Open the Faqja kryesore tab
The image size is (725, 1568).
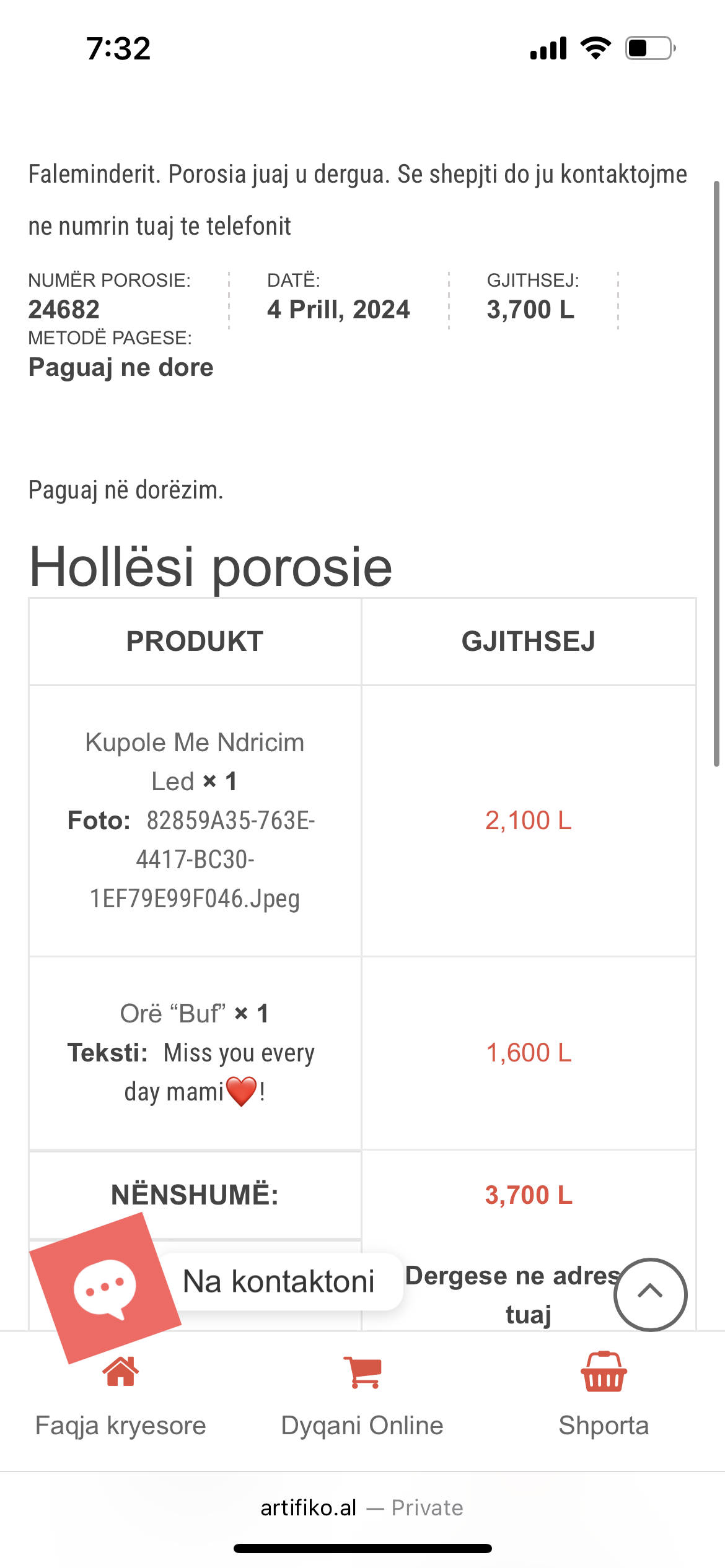click(x=121, y=1425)
